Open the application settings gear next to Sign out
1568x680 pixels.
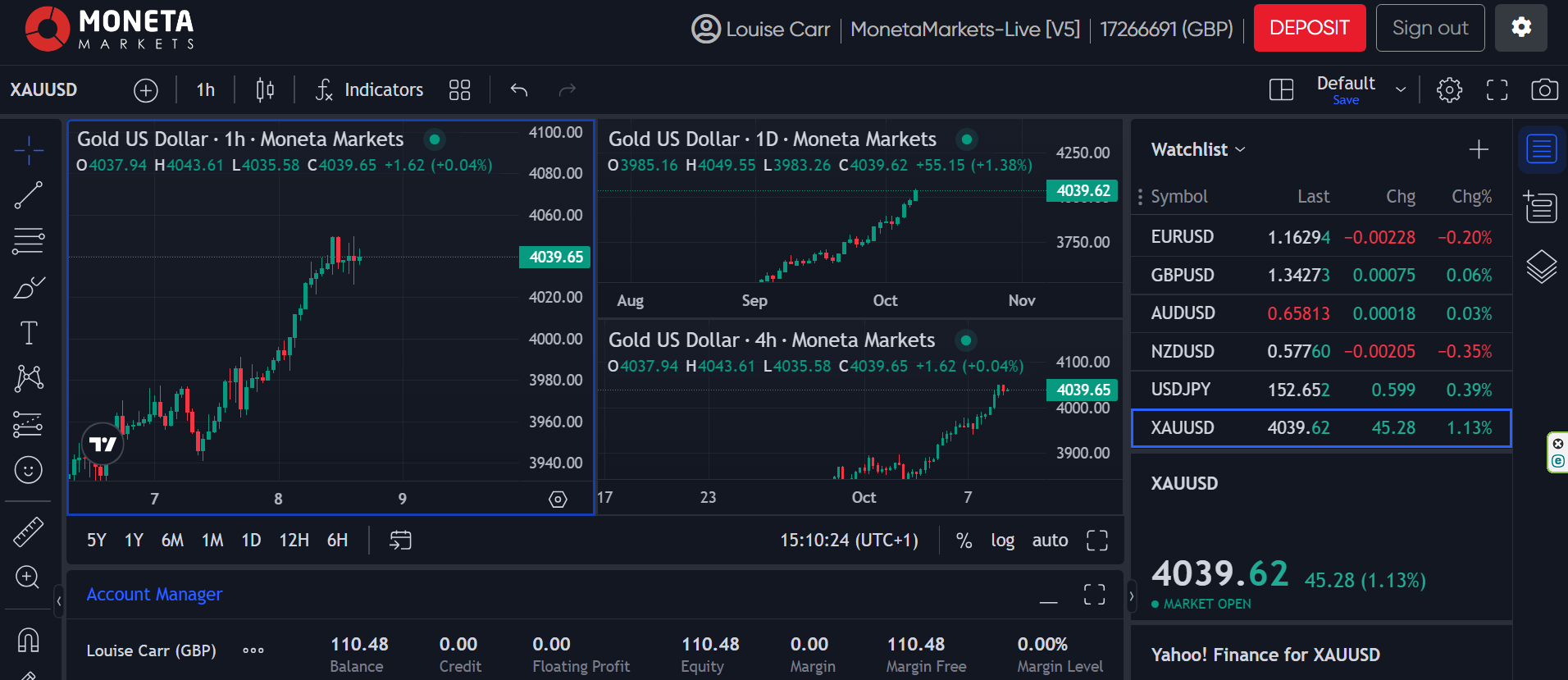click(x=1521, y=28)
